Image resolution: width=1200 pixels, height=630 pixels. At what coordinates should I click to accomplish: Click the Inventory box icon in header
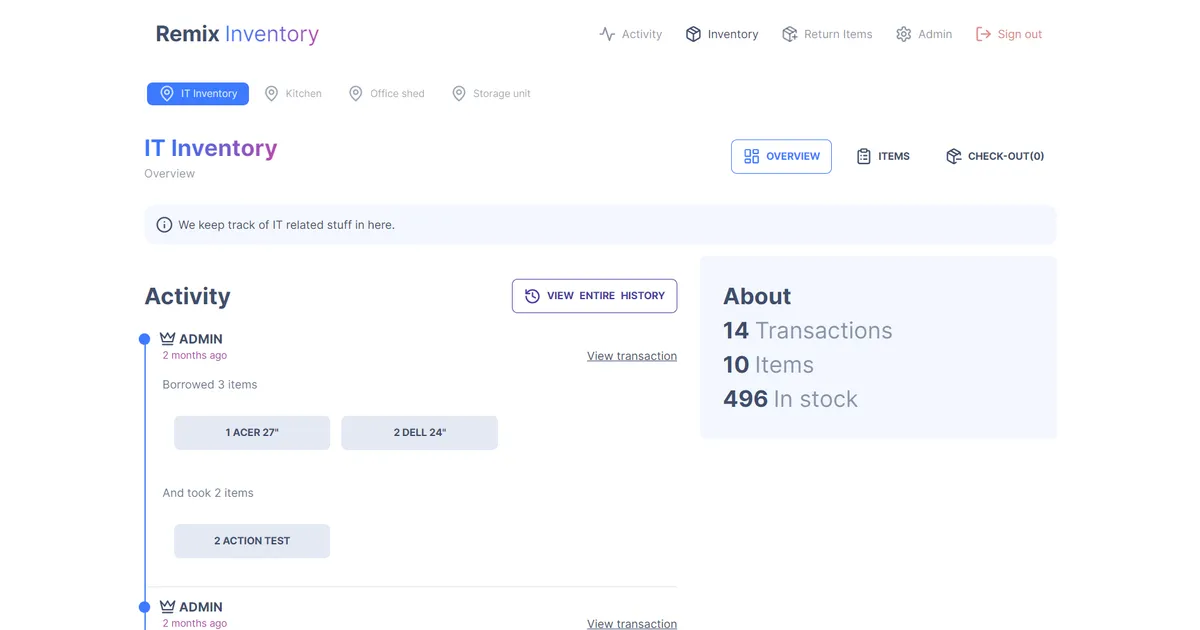(693, 34)
